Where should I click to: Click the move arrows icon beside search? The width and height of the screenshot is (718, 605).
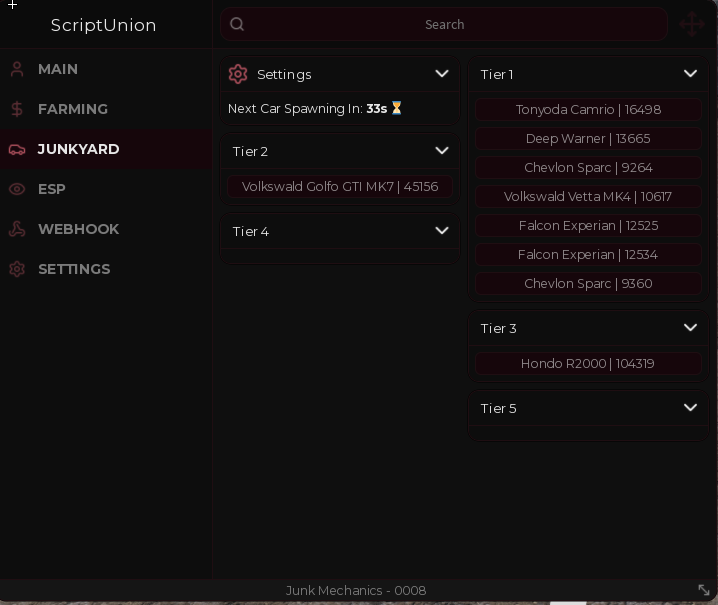691,24
